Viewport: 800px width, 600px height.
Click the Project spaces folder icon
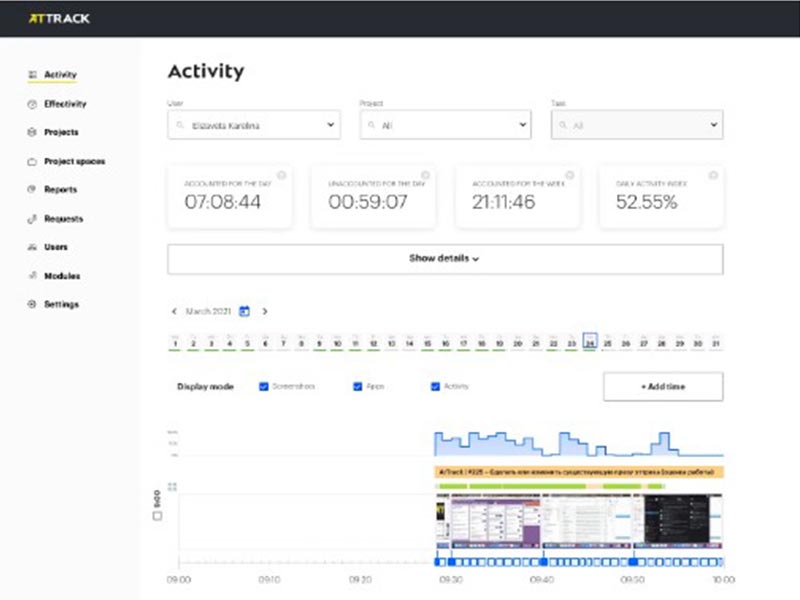pos(33,161)
